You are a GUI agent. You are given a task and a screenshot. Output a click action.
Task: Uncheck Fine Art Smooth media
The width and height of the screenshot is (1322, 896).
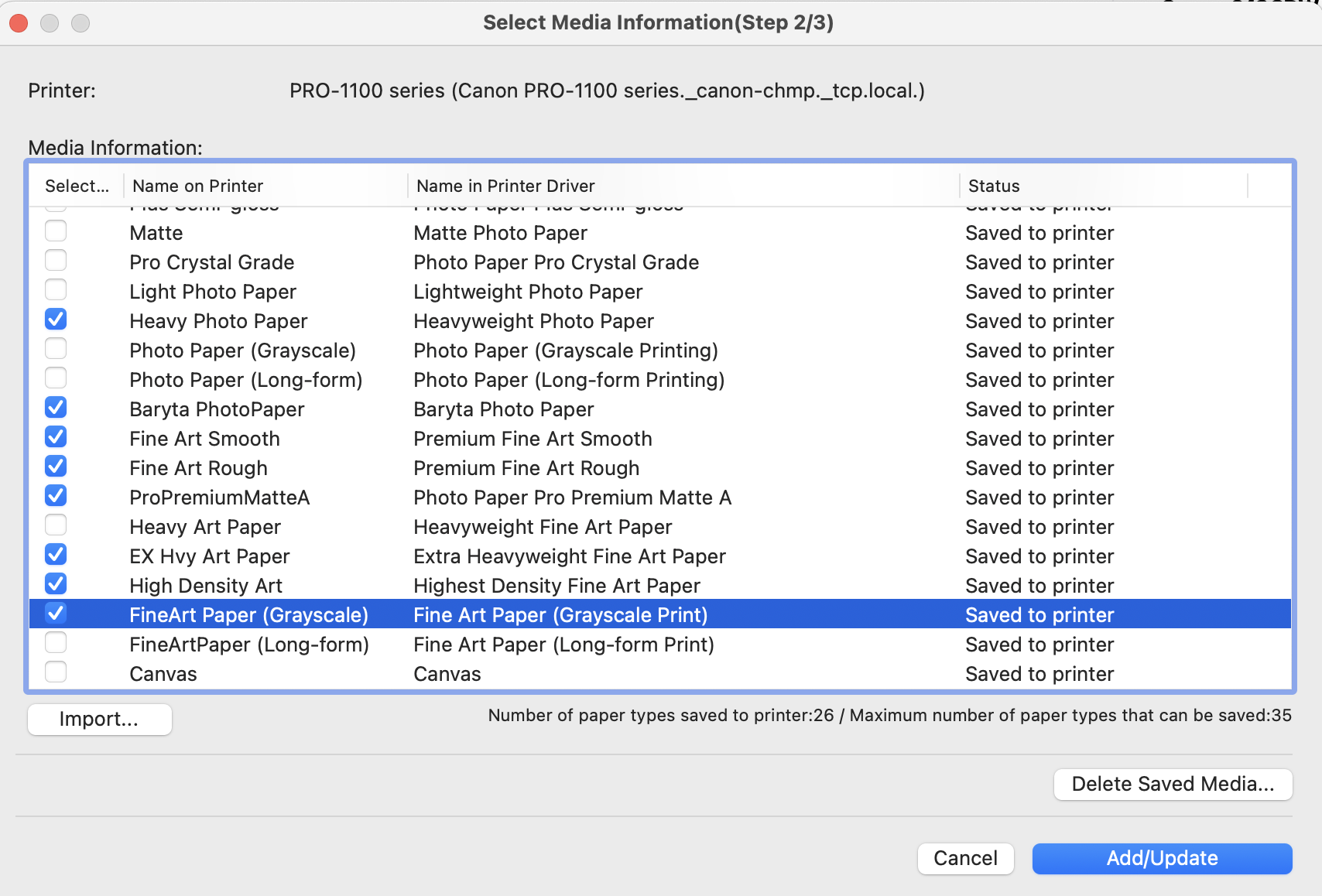tap(55, 436)
